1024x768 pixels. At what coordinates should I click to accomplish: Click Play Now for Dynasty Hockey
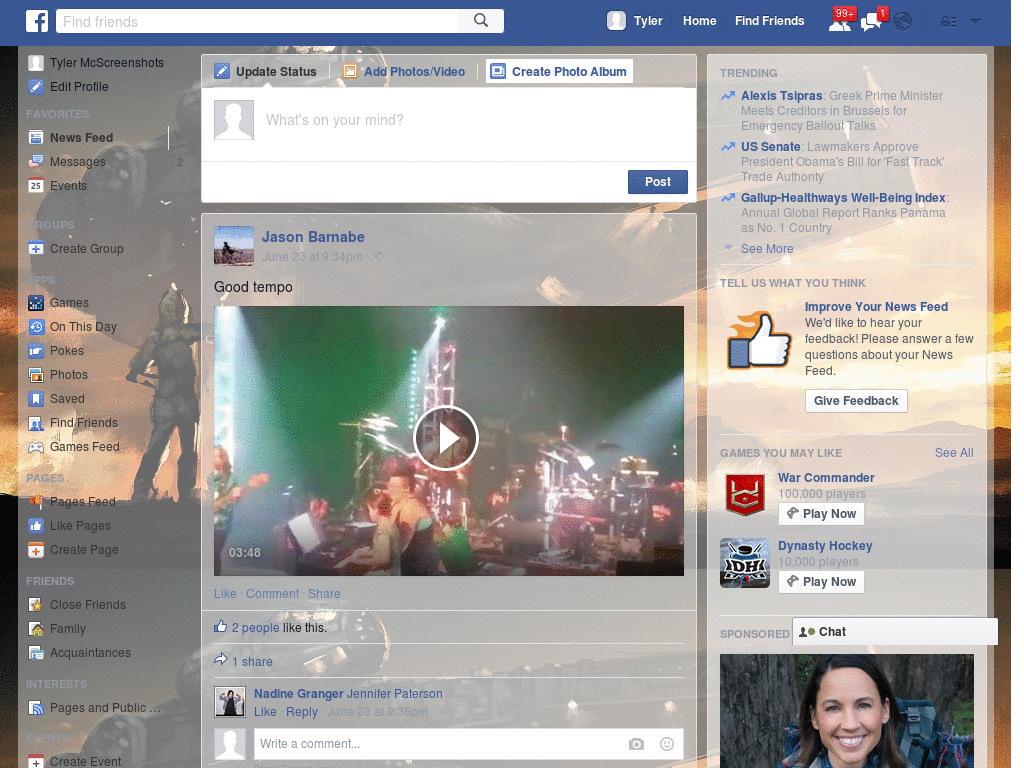tap(822, 581)
